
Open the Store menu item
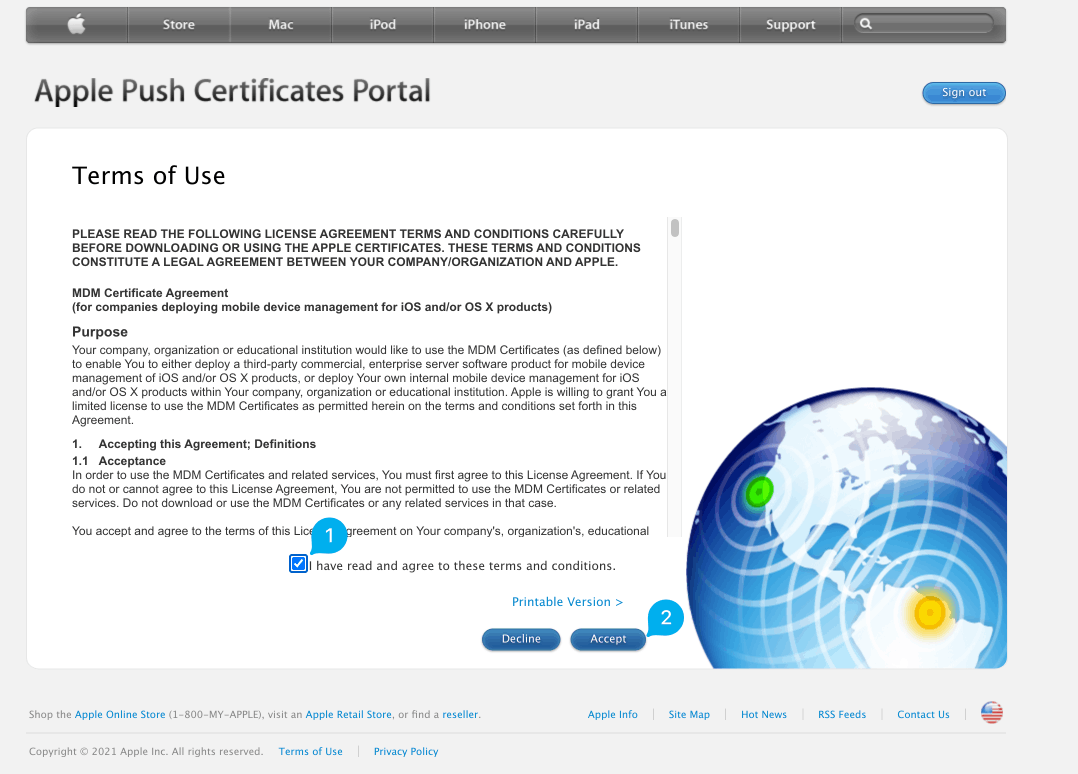coord(179,25)
